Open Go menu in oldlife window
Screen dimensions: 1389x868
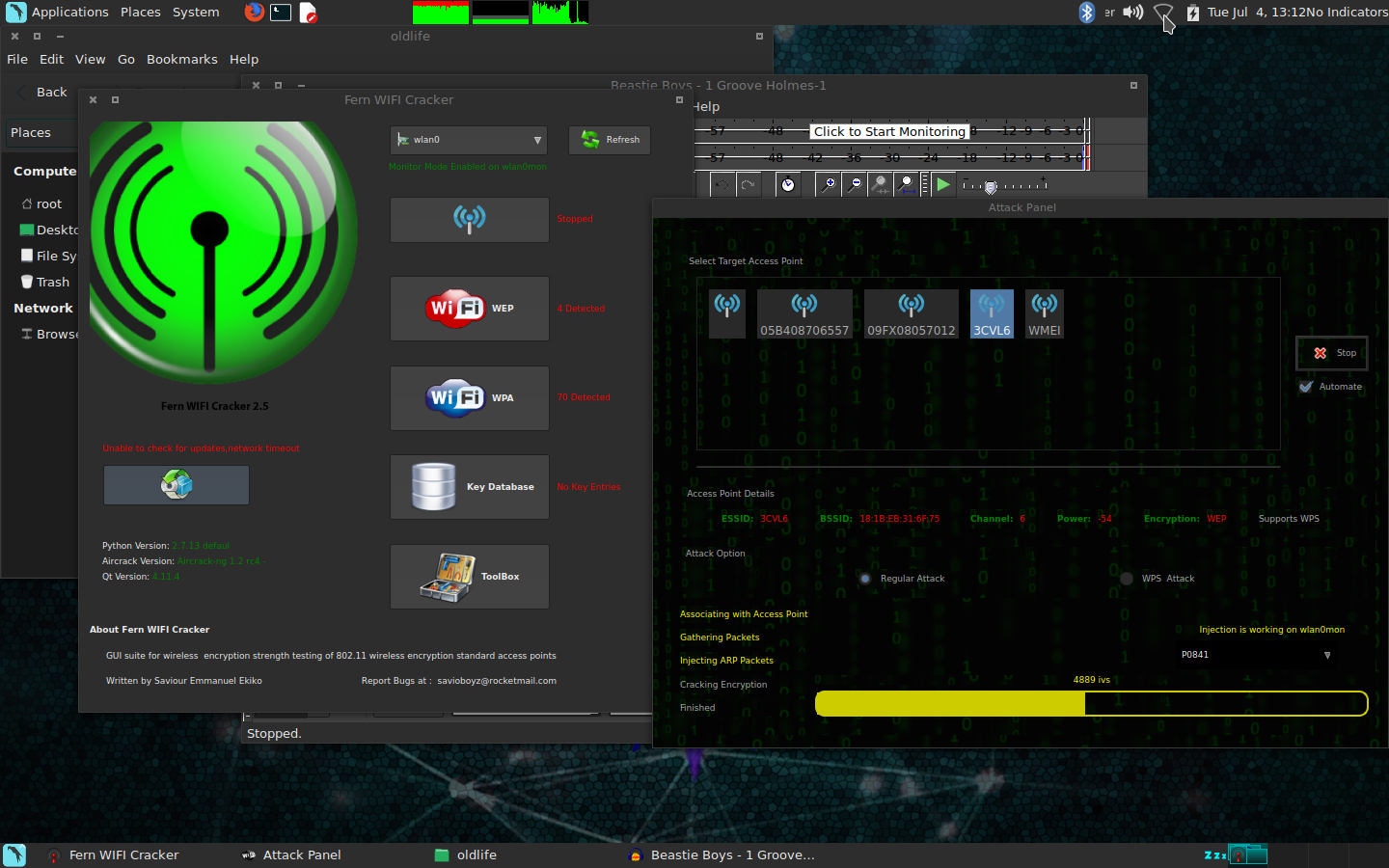click(126, 59)
